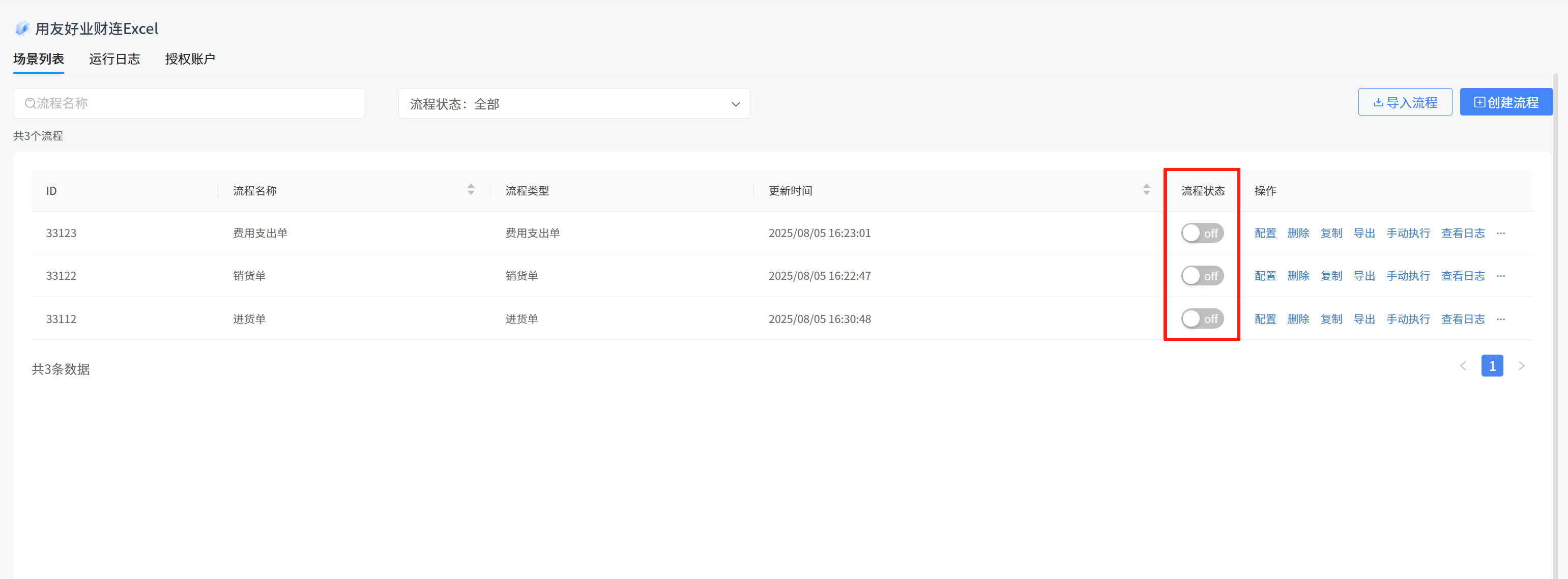
Task: Open more actions ellipsis for 进货单 row
Action: pos(1500,319)
